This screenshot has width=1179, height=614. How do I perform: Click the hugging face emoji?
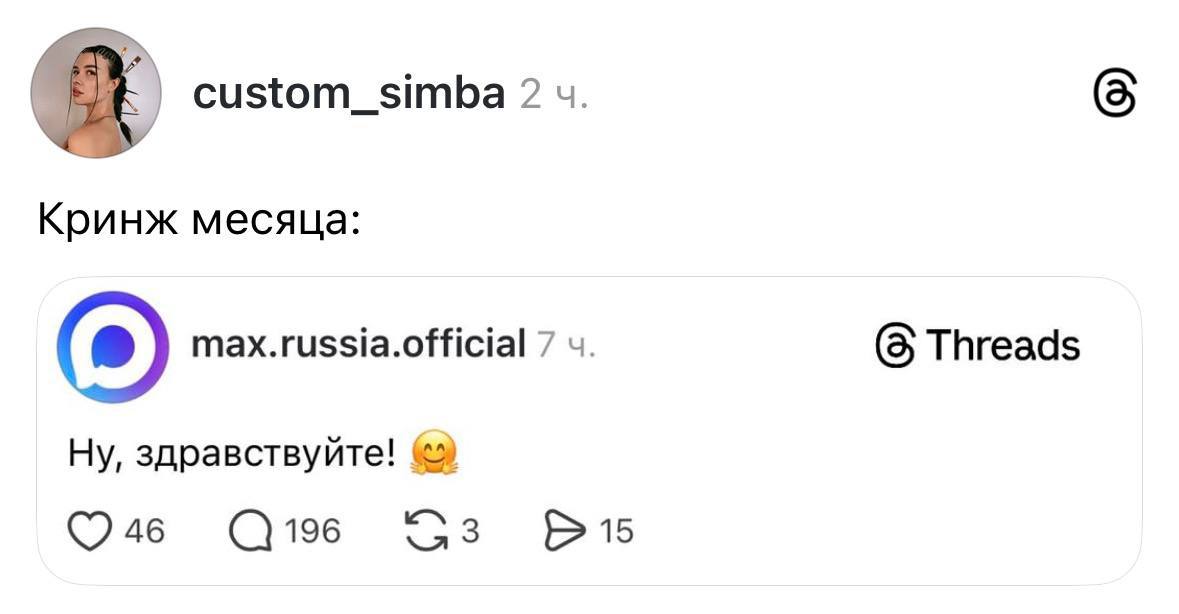pyautogui.click(x=433, y=456)
